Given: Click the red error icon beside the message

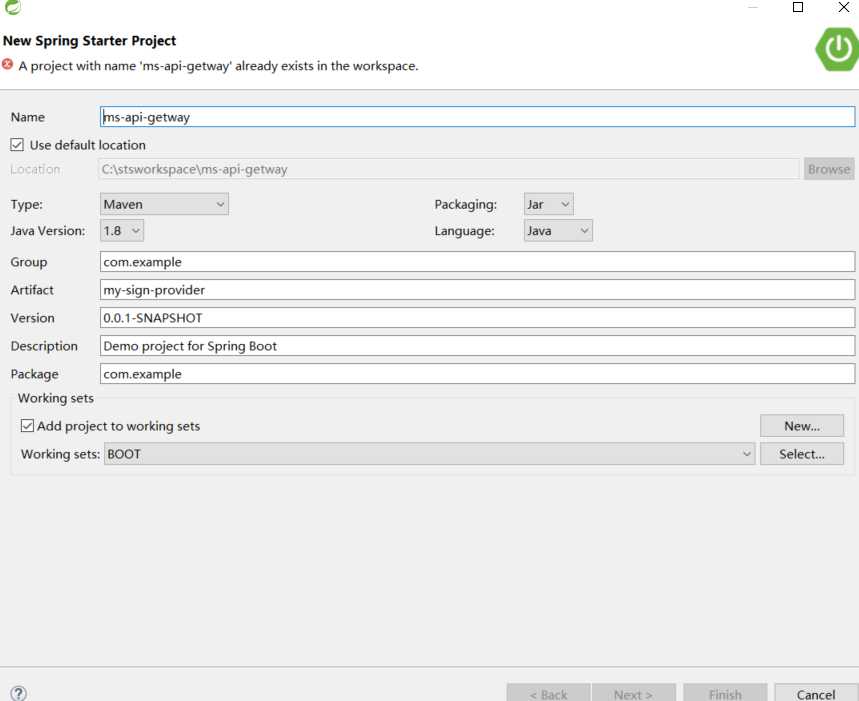Looking at the screenshot, I should click(8, 65).
